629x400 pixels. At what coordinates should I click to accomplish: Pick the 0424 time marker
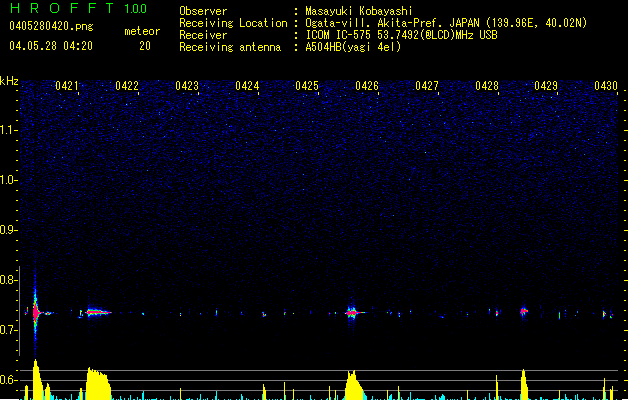click(x=247, y=86)
